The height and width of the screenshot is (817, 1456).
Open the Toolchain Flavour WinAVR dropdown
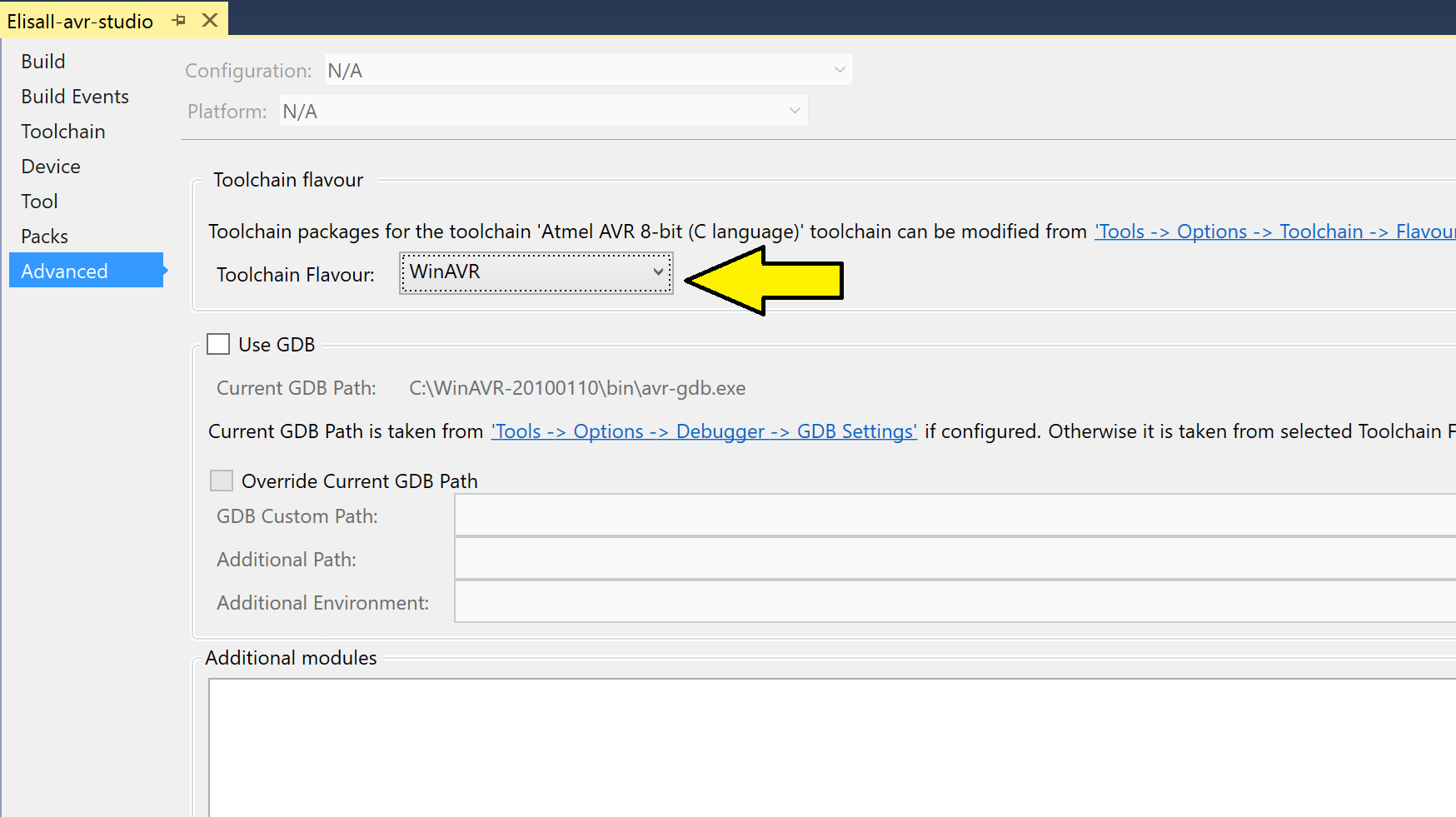(536, 272)
